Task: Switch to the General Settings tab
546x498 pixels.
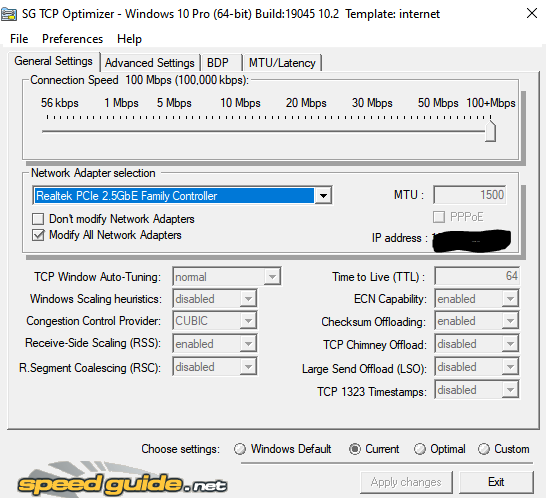Action: click(54, 61)
